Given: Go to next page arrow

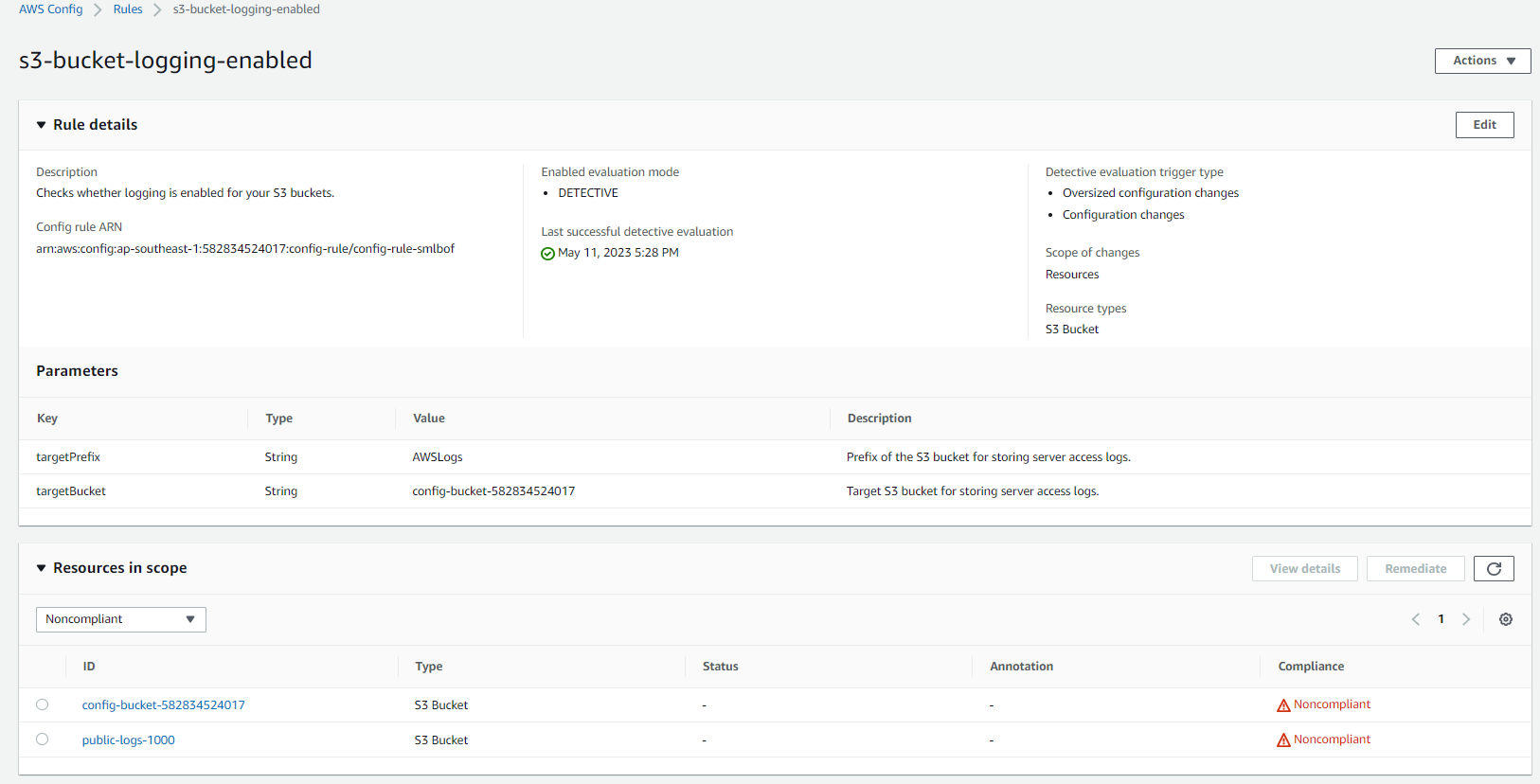Looking at the screenshot, I should tap(1466, 619).
